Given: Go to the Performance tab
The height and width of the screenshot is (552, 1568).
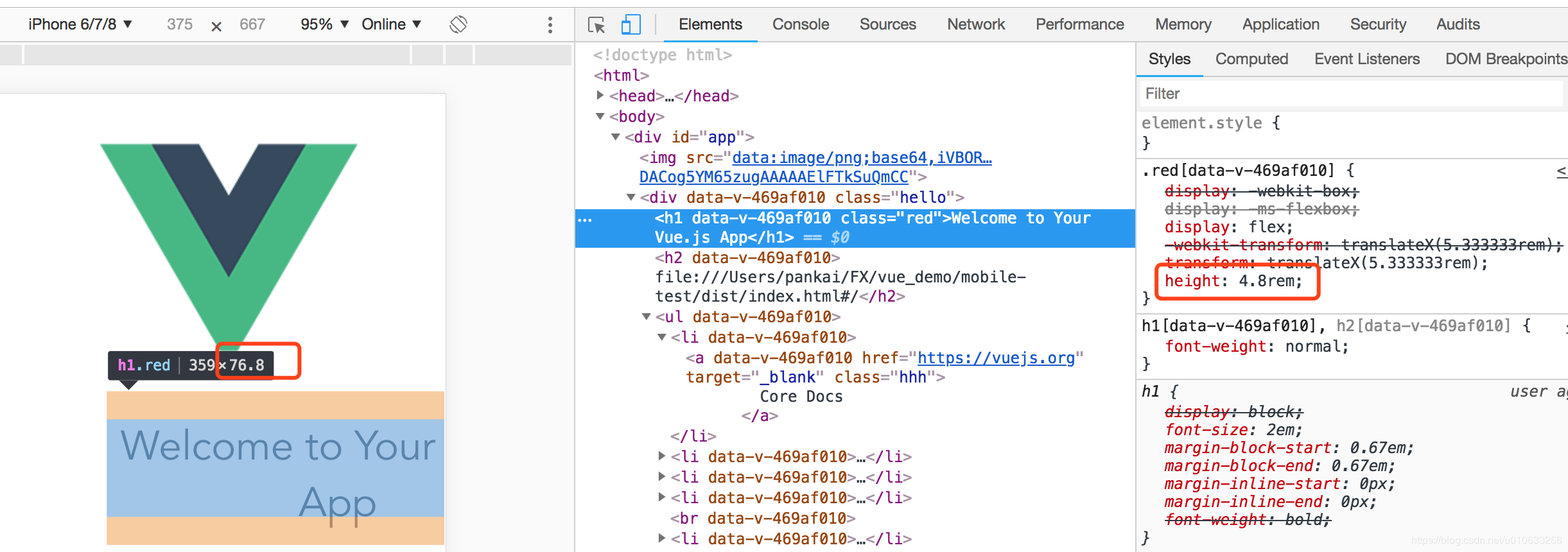Looking at the screenshot, I should (x=1080, y=24).
